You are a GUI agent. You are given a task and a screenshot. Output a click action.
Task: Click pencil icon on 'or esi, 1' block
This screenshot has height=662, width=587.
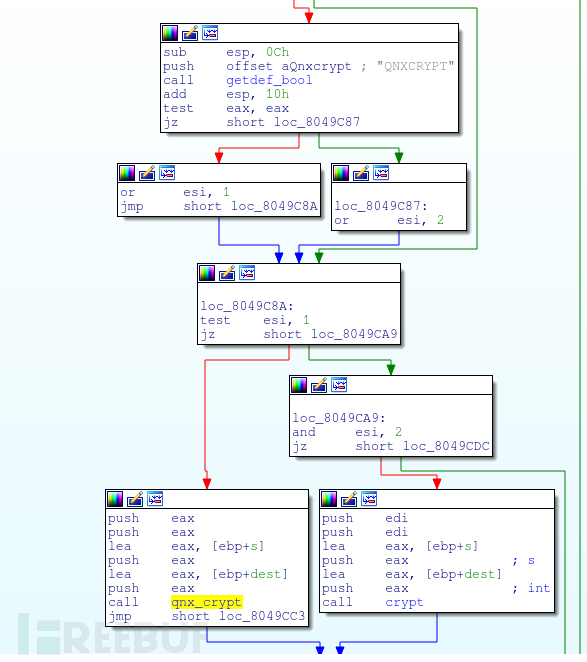[x=147, y=173]
